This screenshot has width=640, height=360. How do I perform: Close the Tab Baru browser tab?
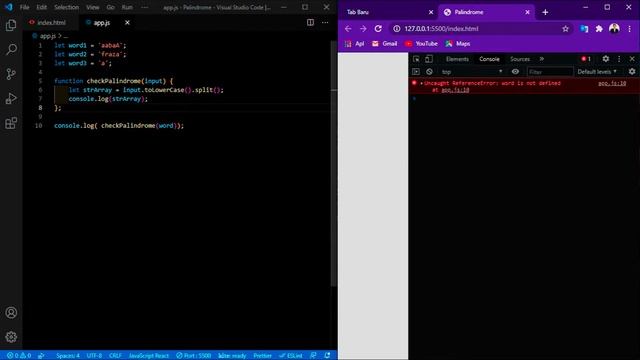tap(431, 12)
